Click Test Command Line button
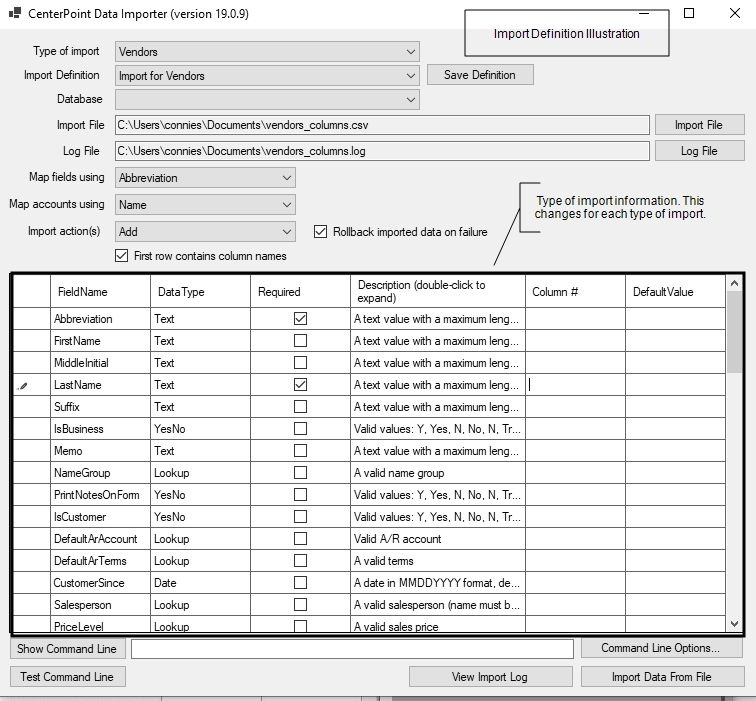This screenshot has height=701, width=756. click(68, 677)
